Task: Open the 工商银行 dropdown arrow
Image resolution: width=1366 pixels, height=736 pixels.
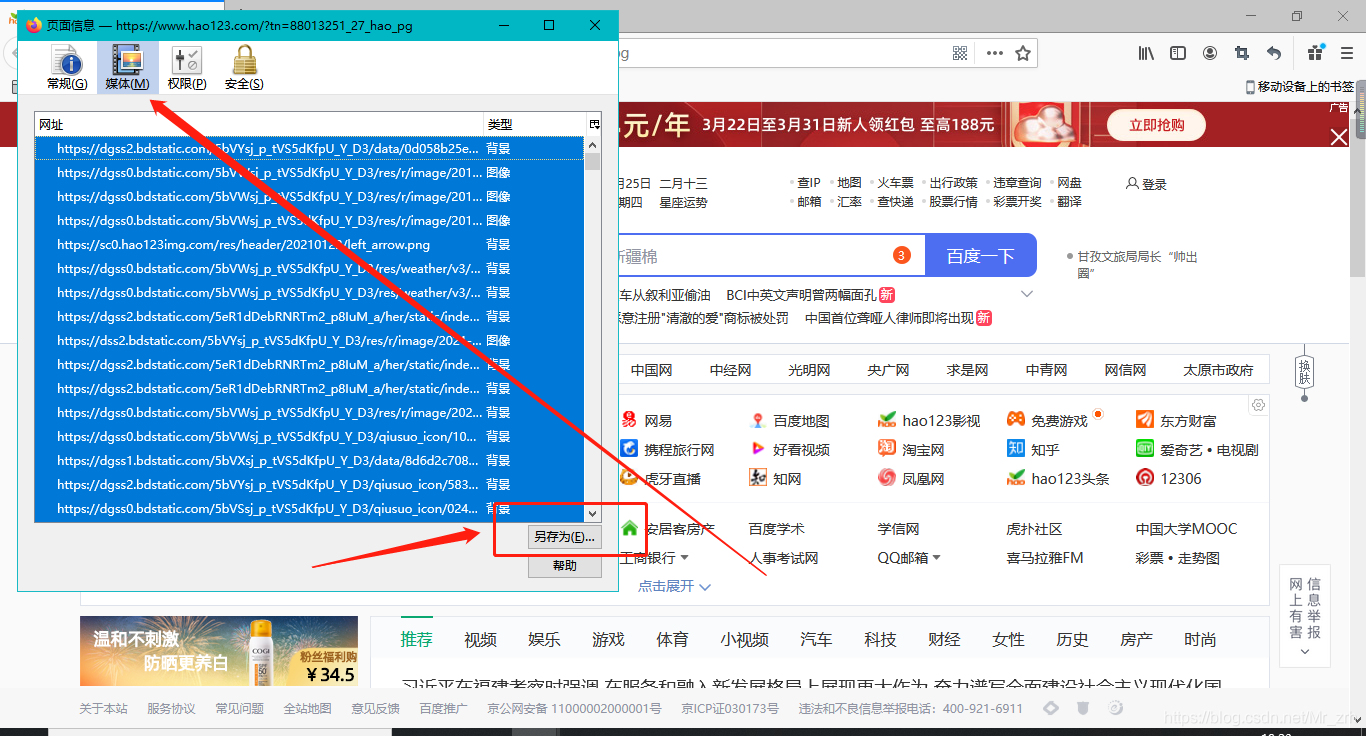Action: pyautogui.click(x=686, y=557)
